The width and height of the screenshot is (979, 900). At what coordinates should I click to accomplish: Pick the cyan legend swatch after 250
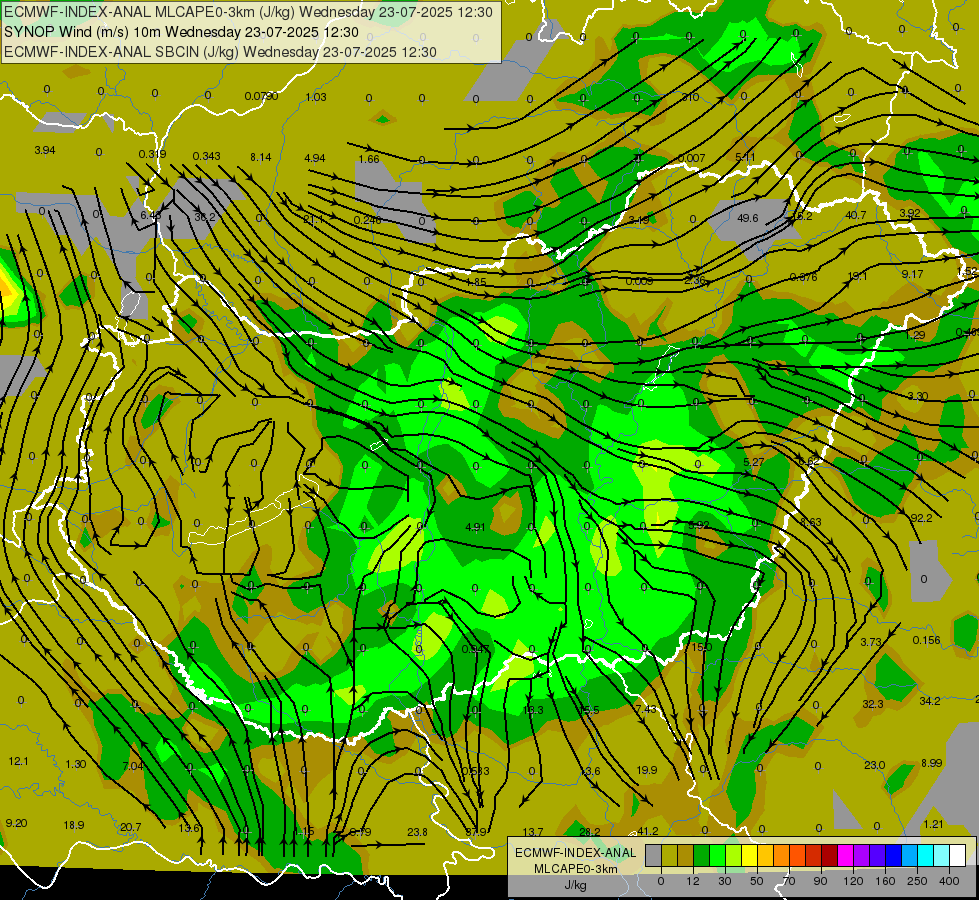pos(927,855)
